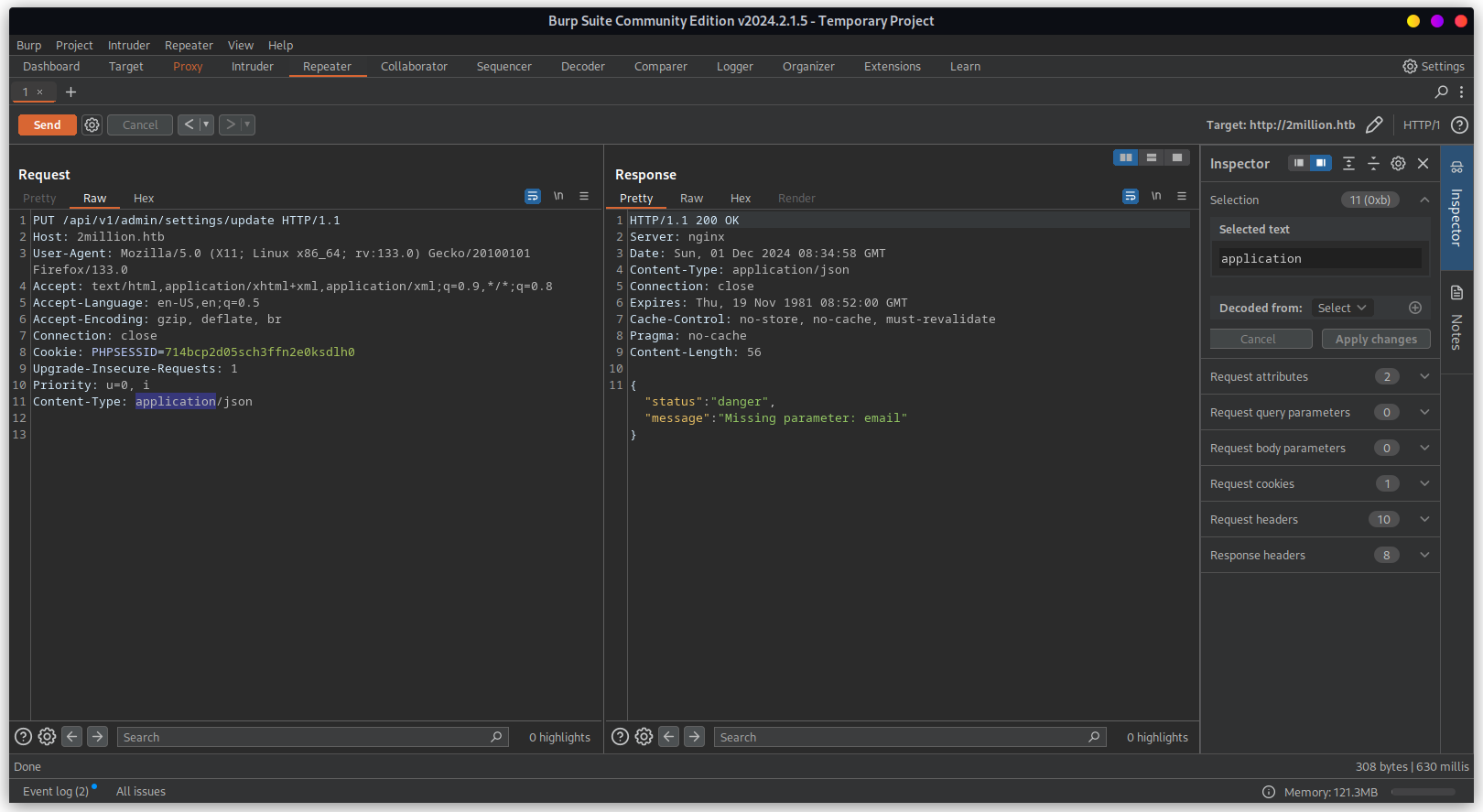The image size is (1483, 812).
Task: Open forward history dropdown arrow
Action: pyautogui.click(x=247, y=125)
